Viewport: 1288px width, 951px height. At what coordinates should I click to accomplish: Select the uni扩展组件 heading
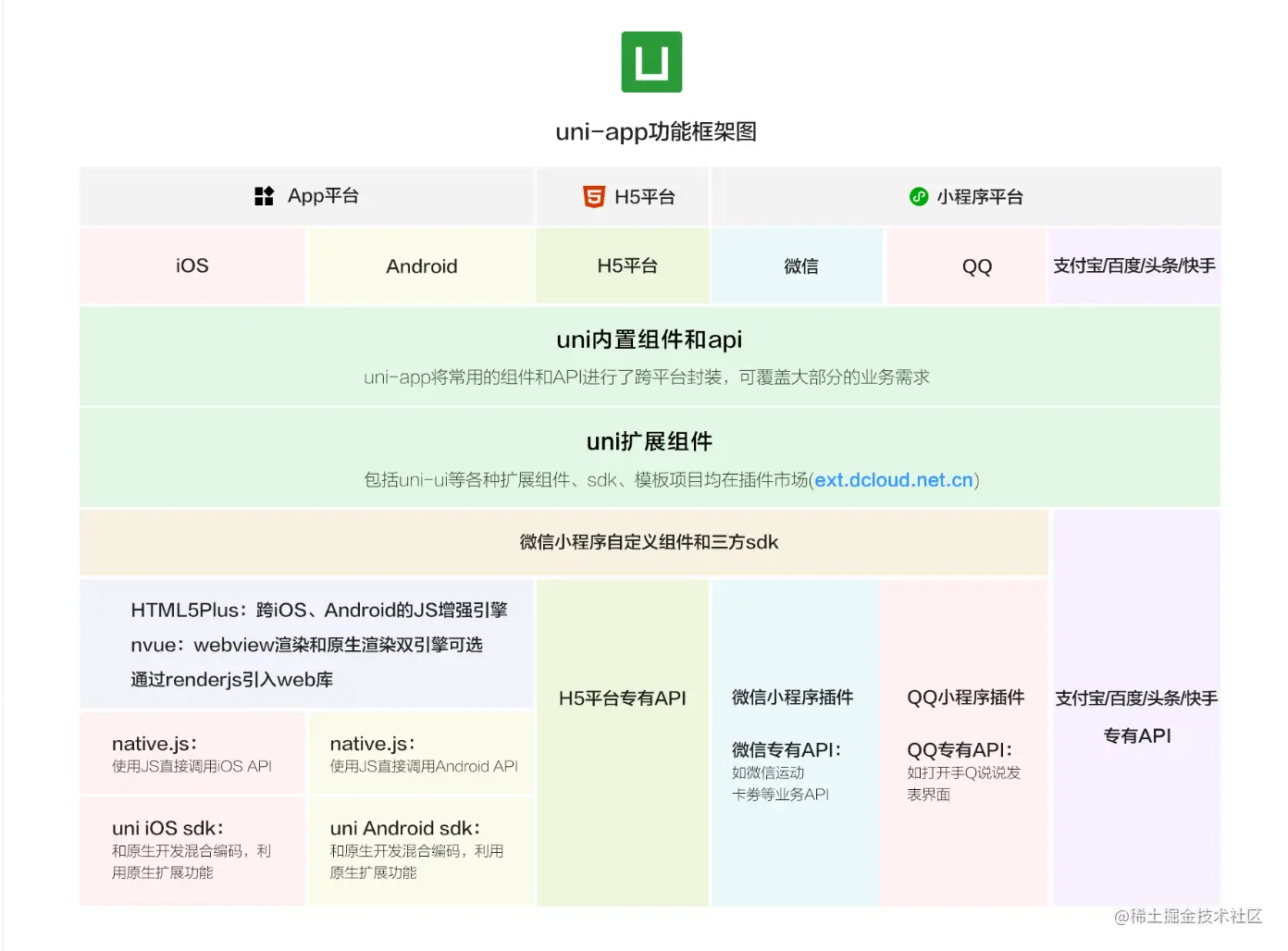(650, 441)
